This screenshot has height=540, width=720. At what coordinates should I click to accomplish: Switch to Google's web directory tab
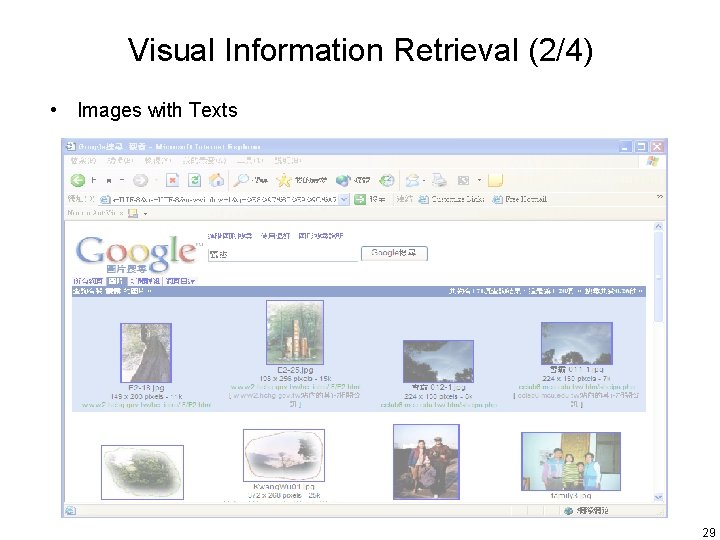pyautogui.click(x=180, y=281)
